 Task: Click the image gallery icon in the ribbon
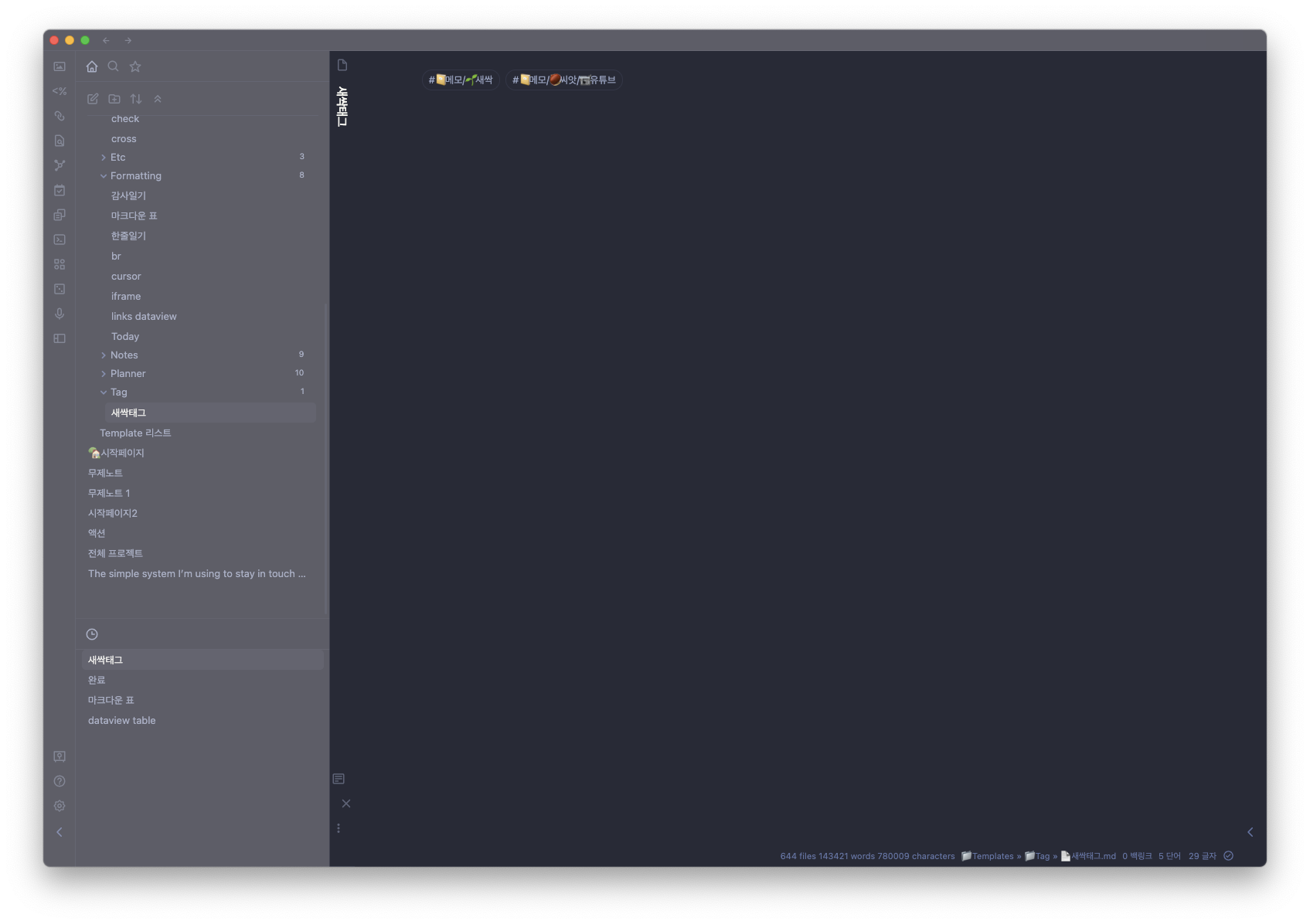(x=60, y=66)
